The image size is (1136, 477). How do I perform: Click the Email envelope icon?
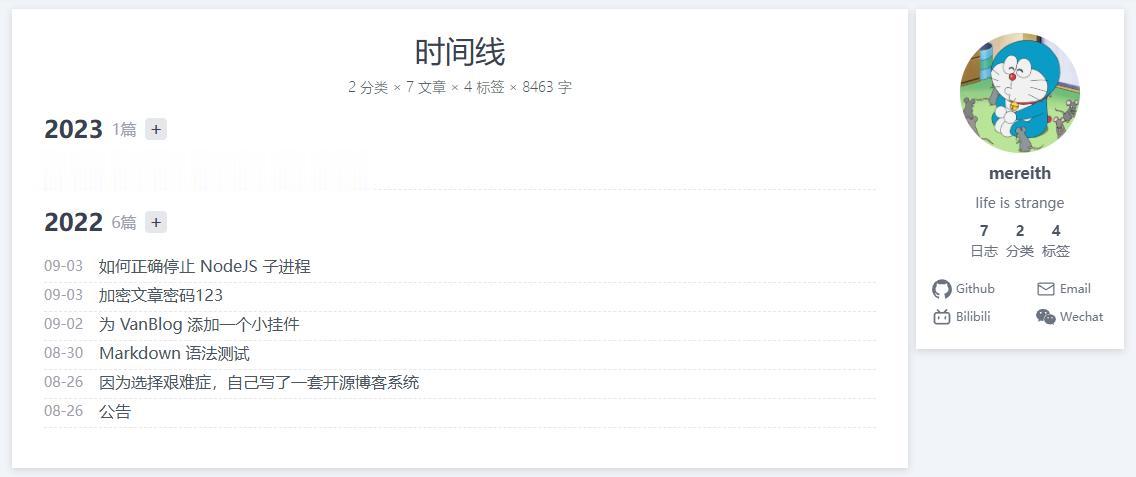[x=1046, y=289]
